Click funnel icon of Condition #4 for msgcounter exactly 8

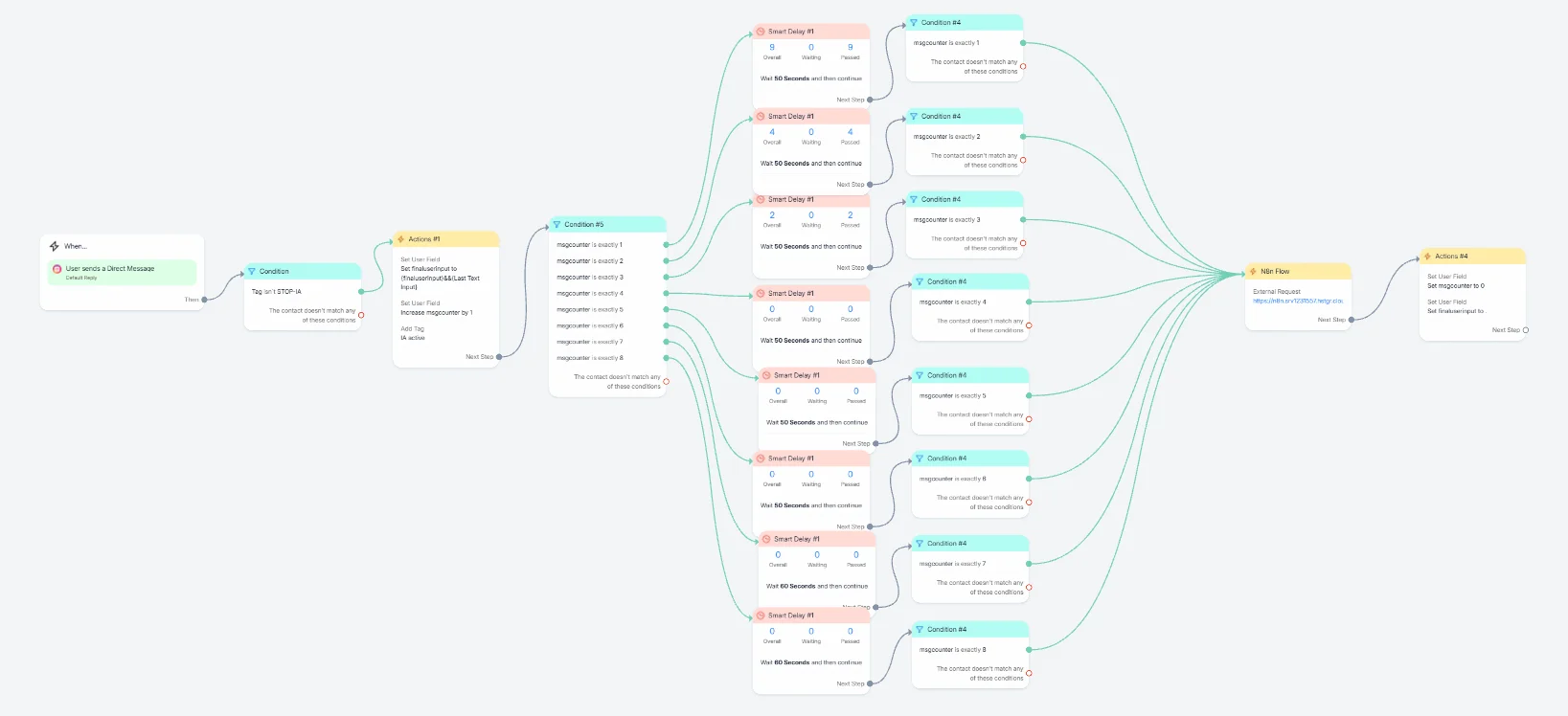[920, 630]
